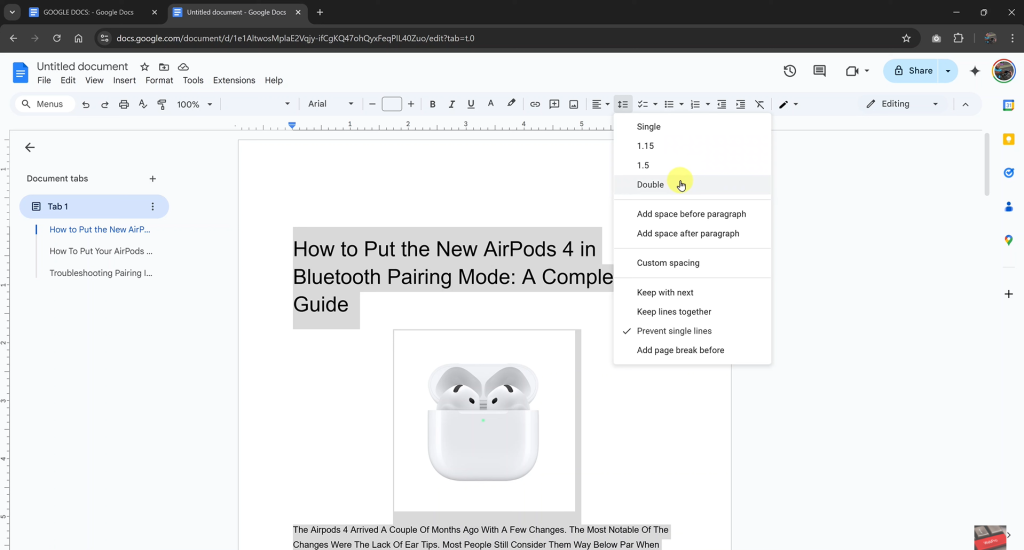Viewport: 1024px width, 550px height.
Task: Insert image from the toolbar
Action: 573,105
